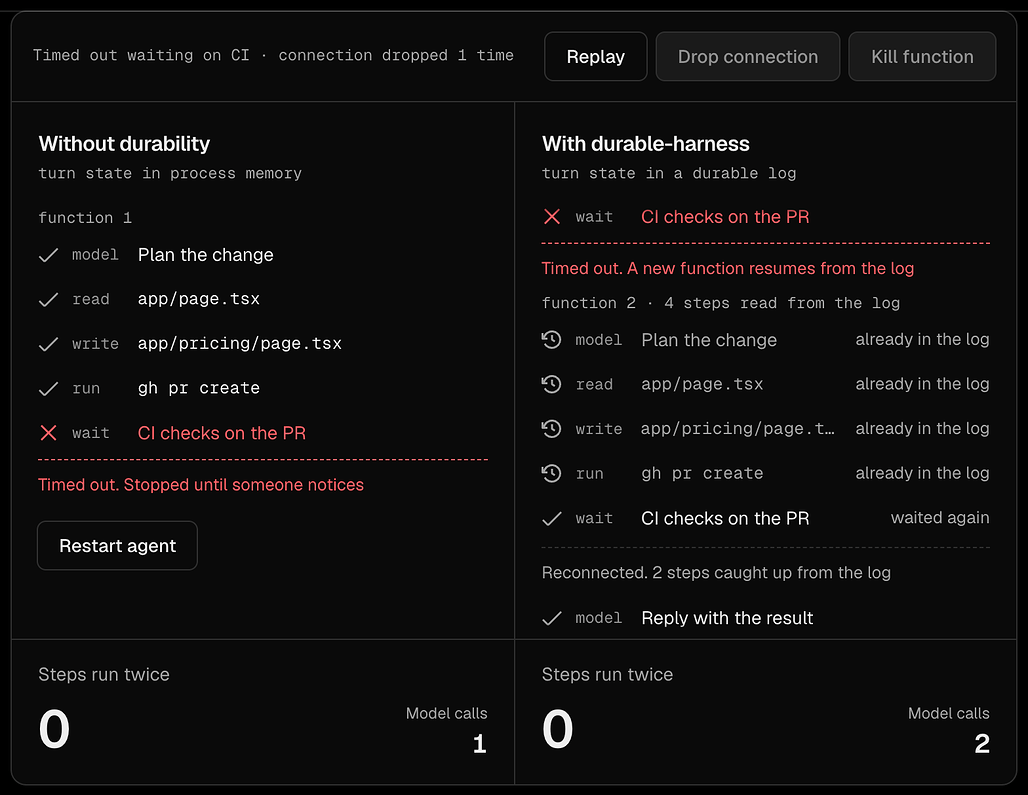Click 'gh pr create' in the Without durability panel

[x=199, y=388]
